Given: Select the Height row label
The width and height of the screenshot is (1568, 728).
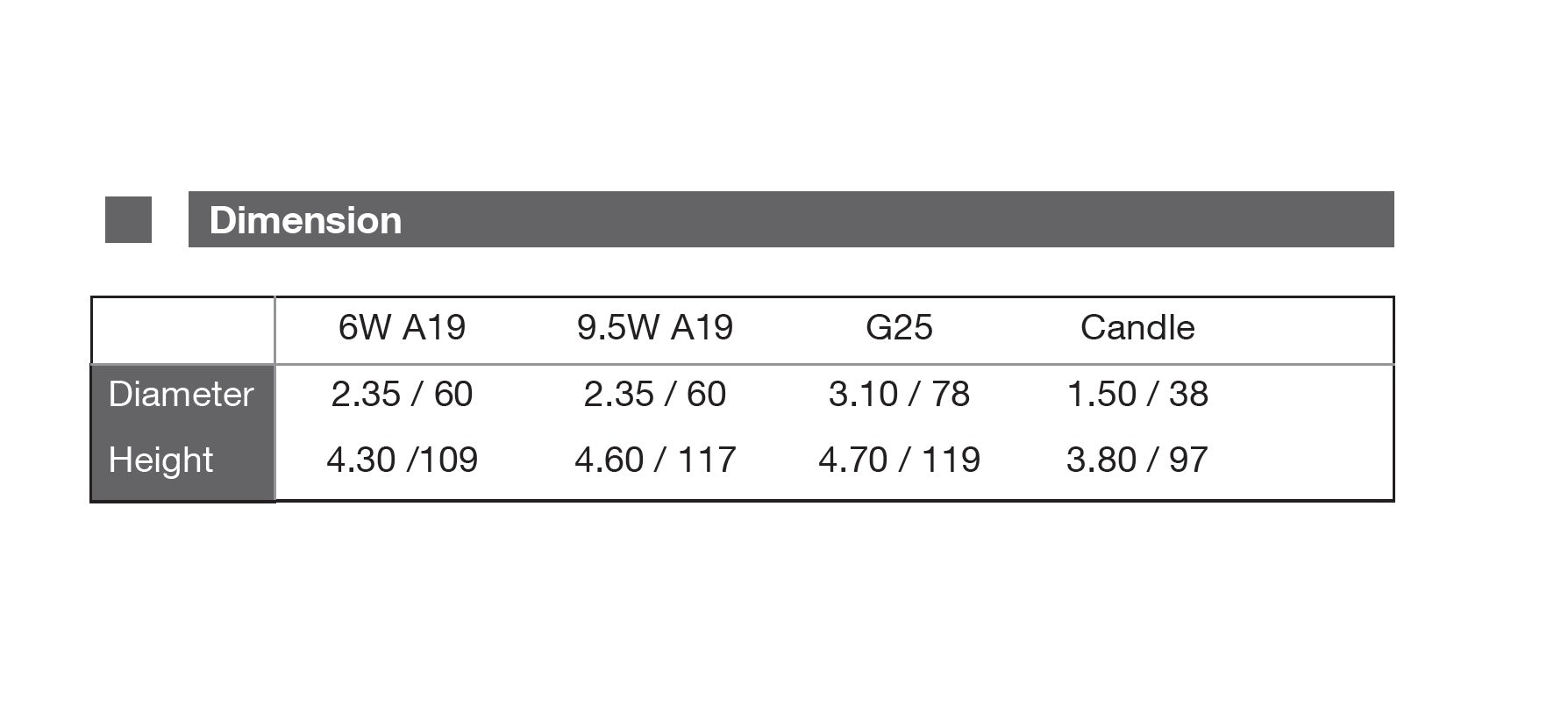Looking at the screenshot, I should 161,460.
